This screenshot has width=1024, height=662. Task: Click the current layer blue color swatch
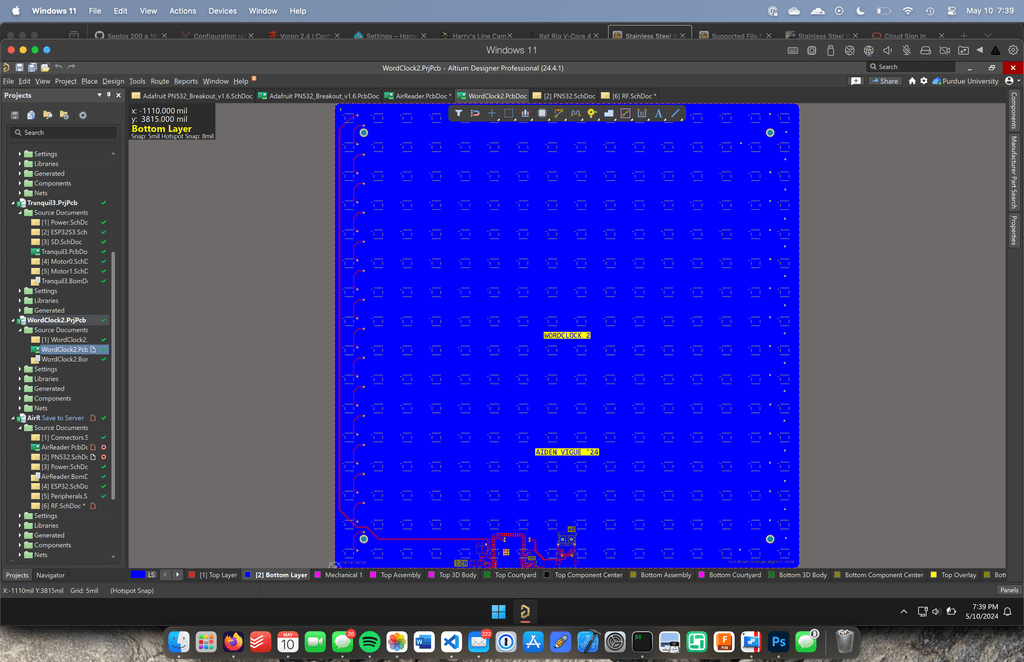click(x=137, y=575)
